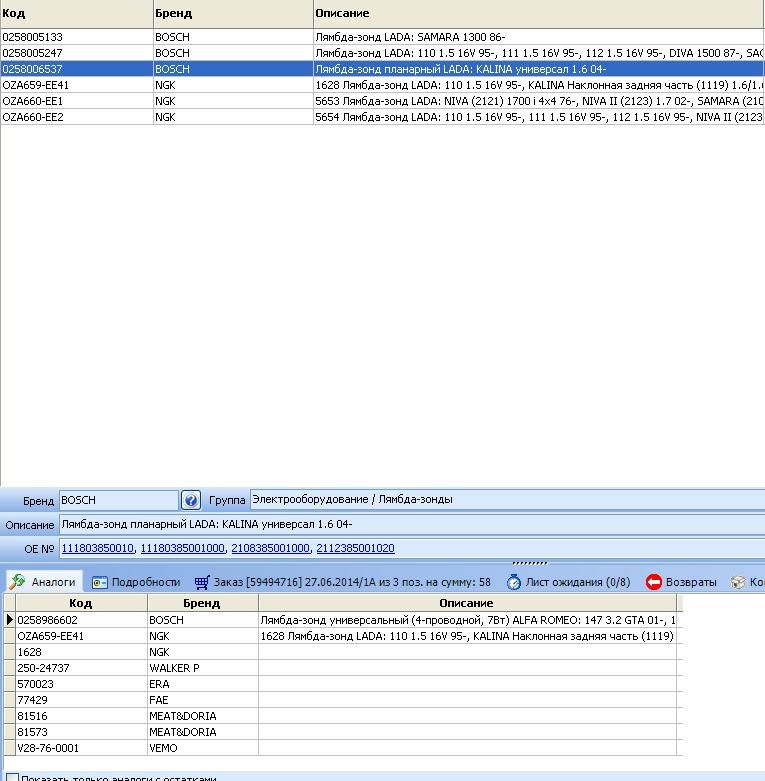Sort the top table by Код header
This screenshot has width=765, height=781.
coord(77,13)
